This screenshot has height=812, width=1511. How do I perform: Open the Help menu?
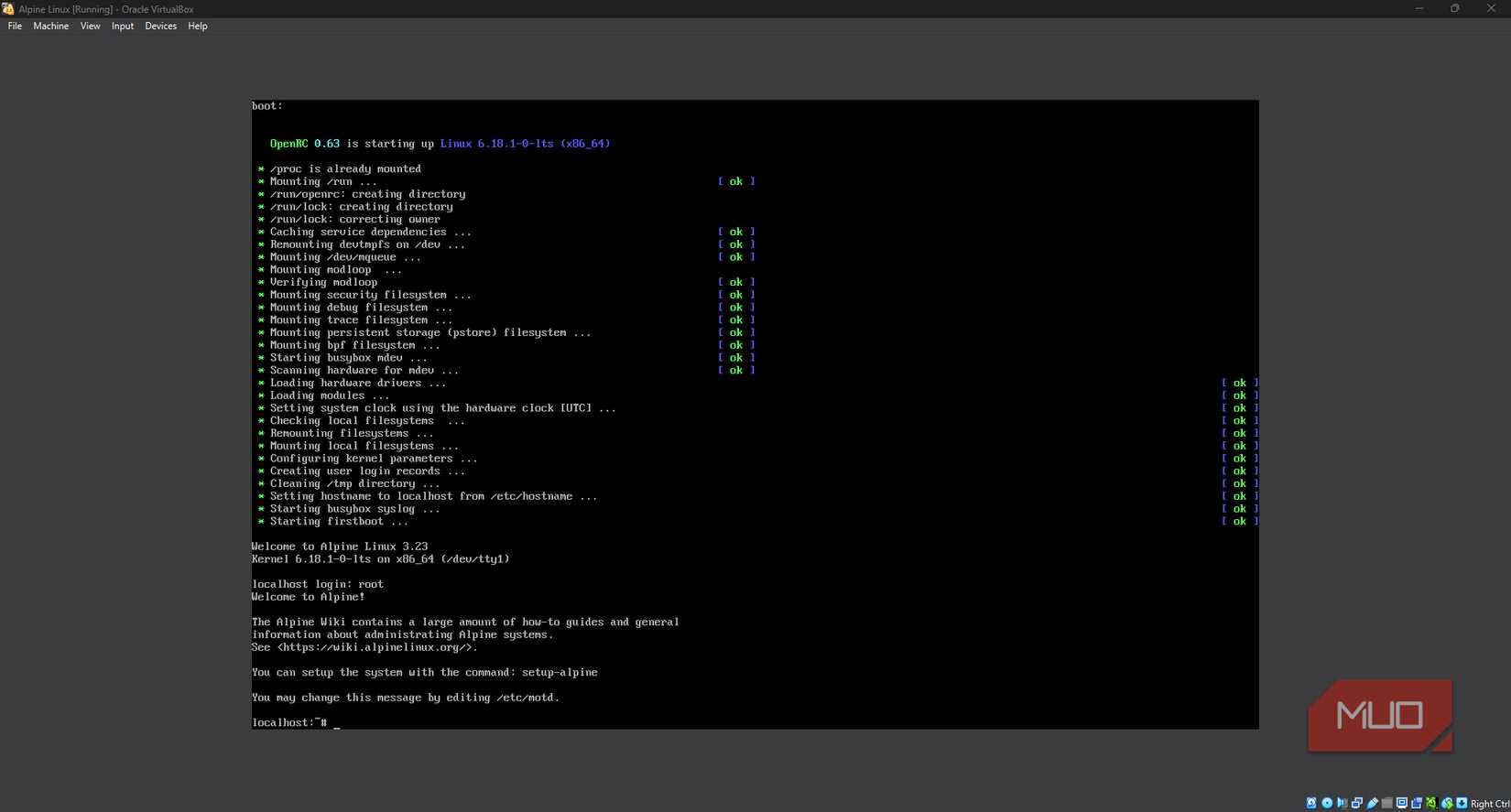[198, 26]
